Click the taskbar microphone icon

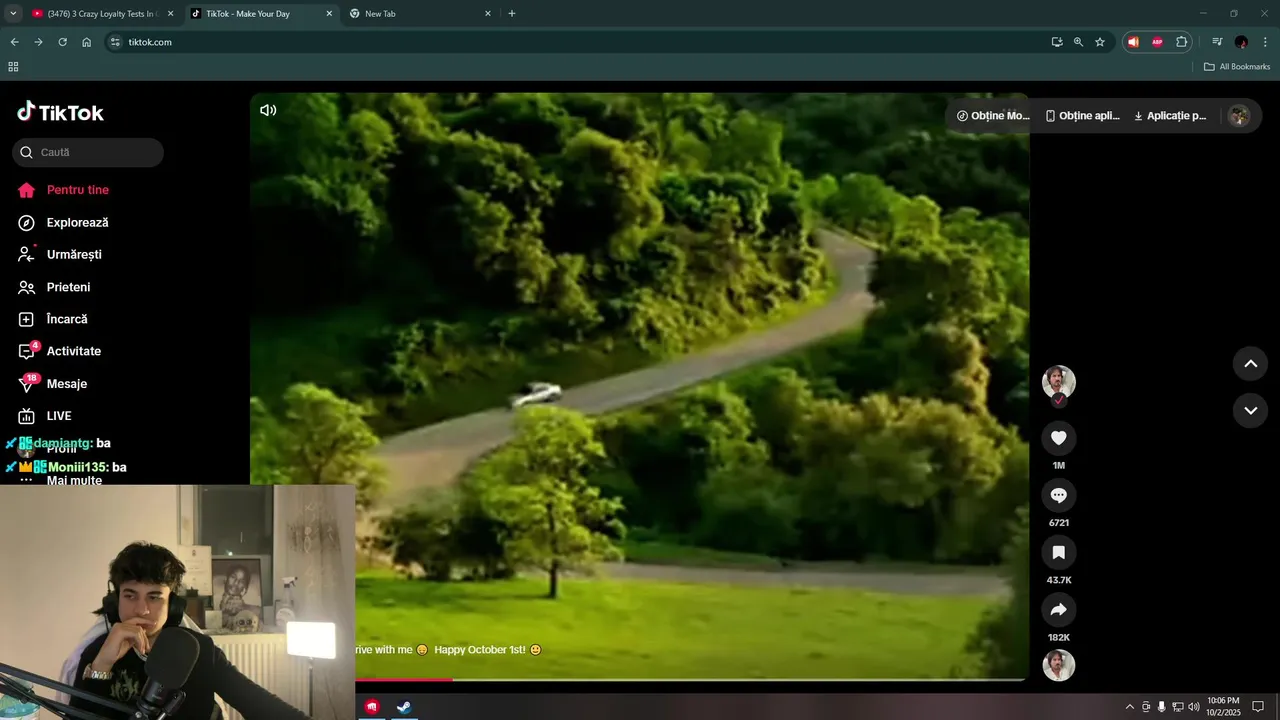[1161, 707]
